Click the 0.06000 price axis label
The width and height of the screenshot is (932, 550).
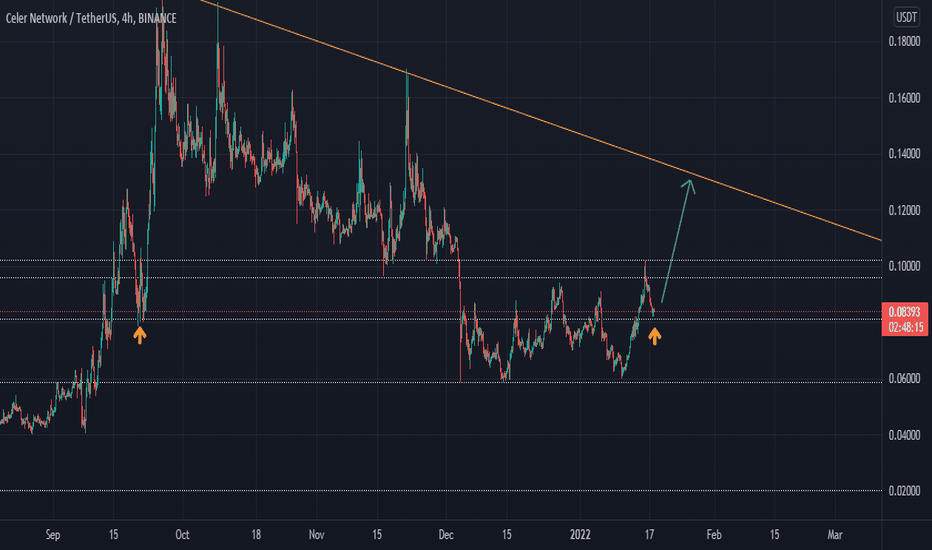click(x=904, y=379)
